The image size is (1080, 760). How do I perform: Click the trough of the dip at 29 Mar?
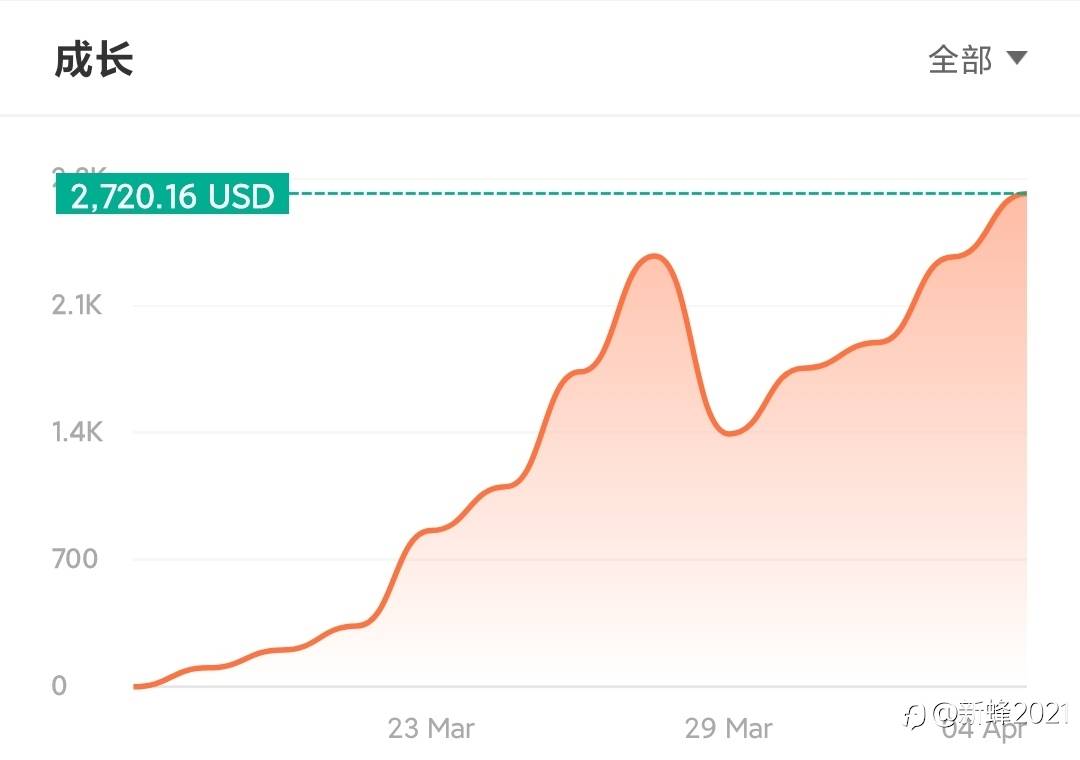730,433
